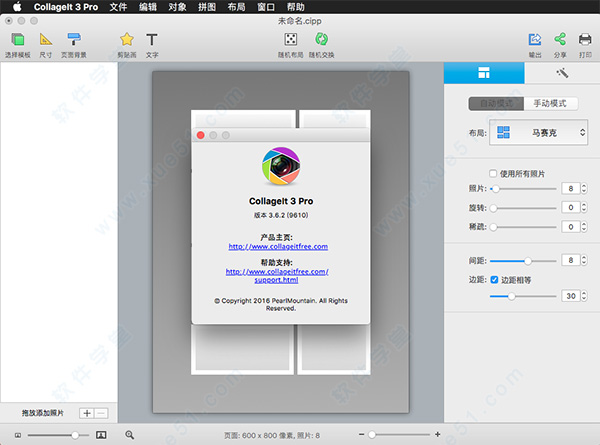Open the 布局 menu
The height and width of the screenshot is (445, 600).
click(236, 7)
